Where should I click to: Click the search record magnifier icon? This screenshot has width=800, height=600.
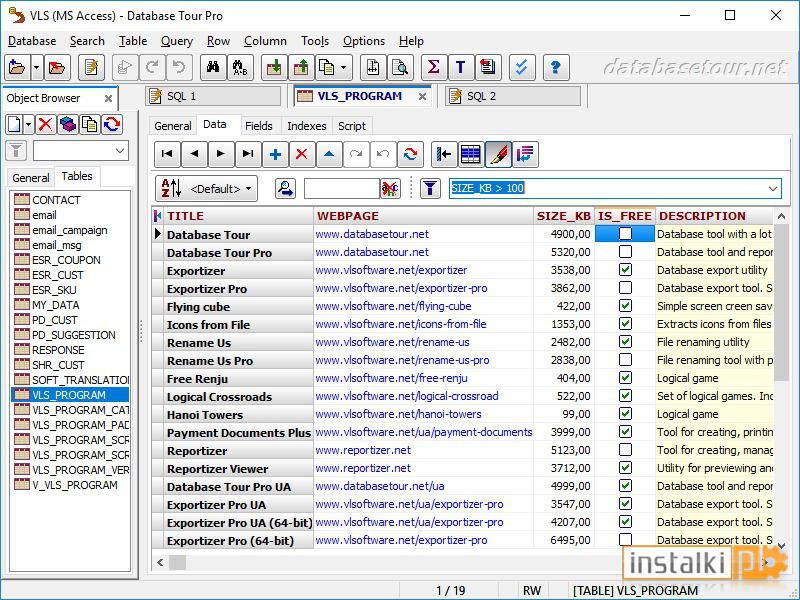click(x=286, y=188)
